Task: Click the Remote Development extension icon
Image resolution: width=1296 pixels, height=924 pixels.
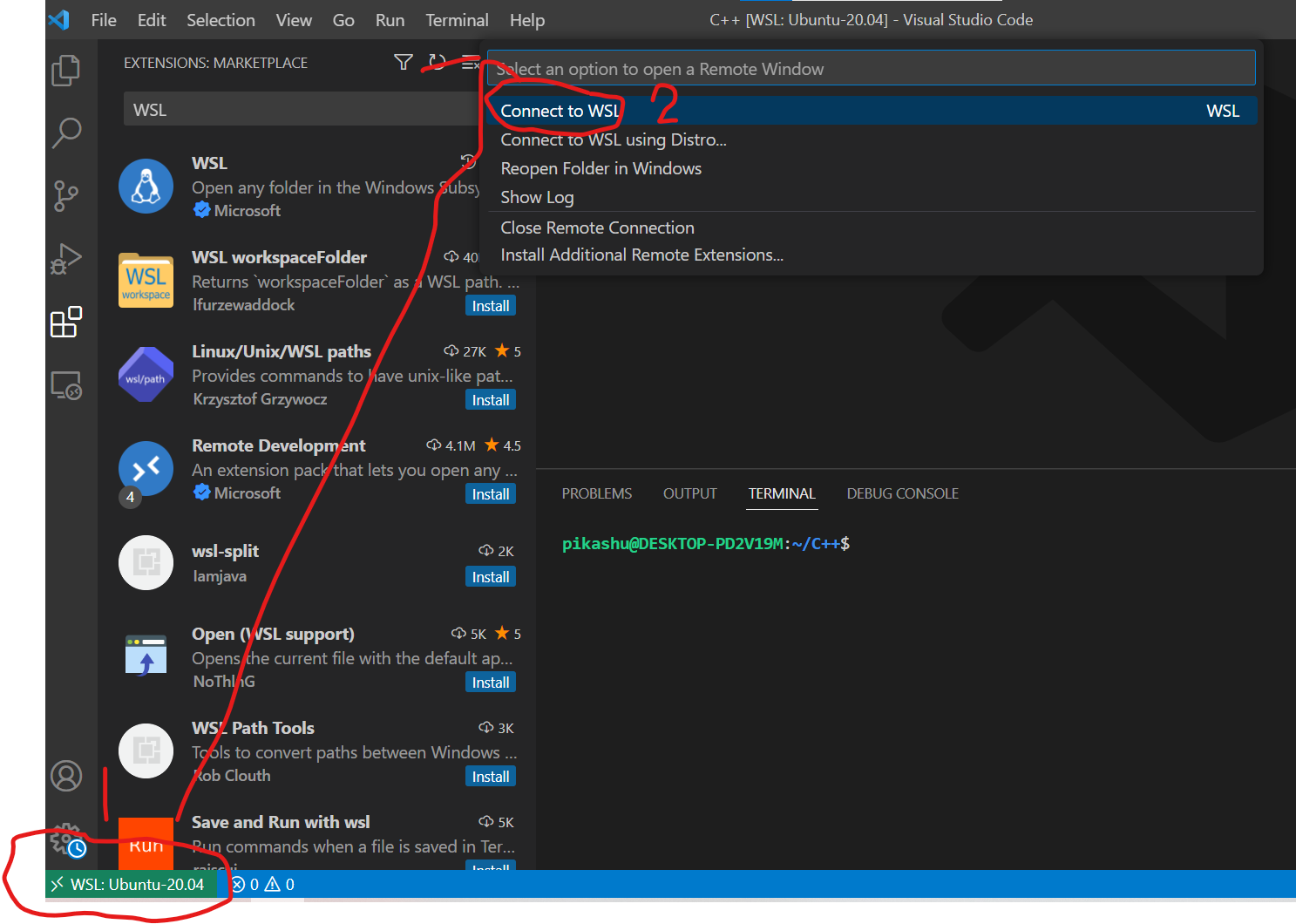Action: coord(146,468)
